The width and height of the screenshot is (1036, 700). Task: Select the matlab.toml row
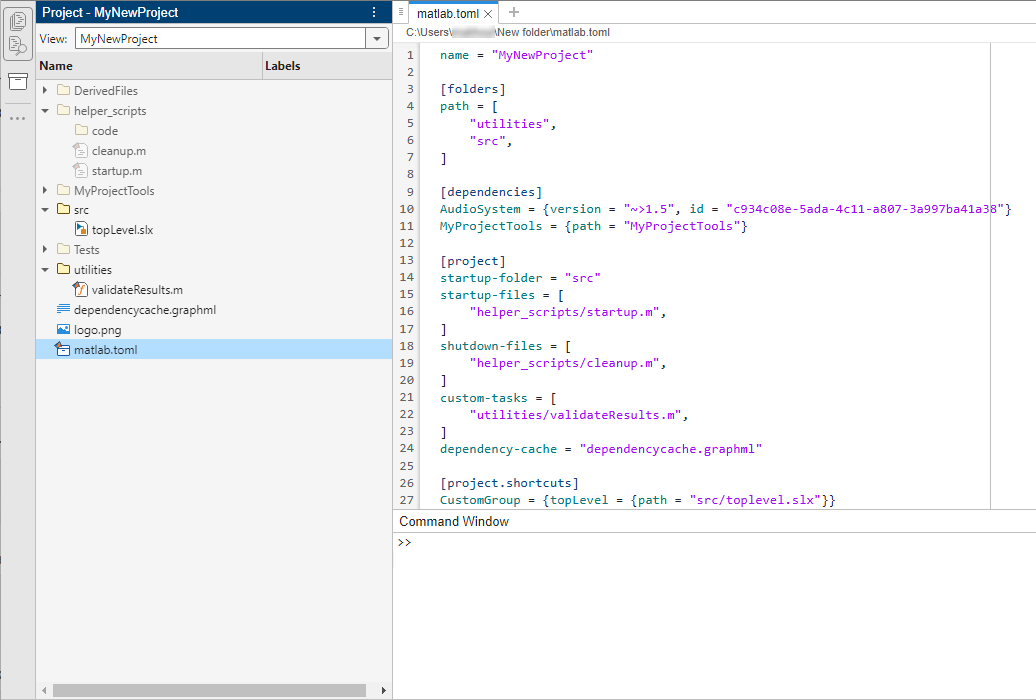click(214, 349)
